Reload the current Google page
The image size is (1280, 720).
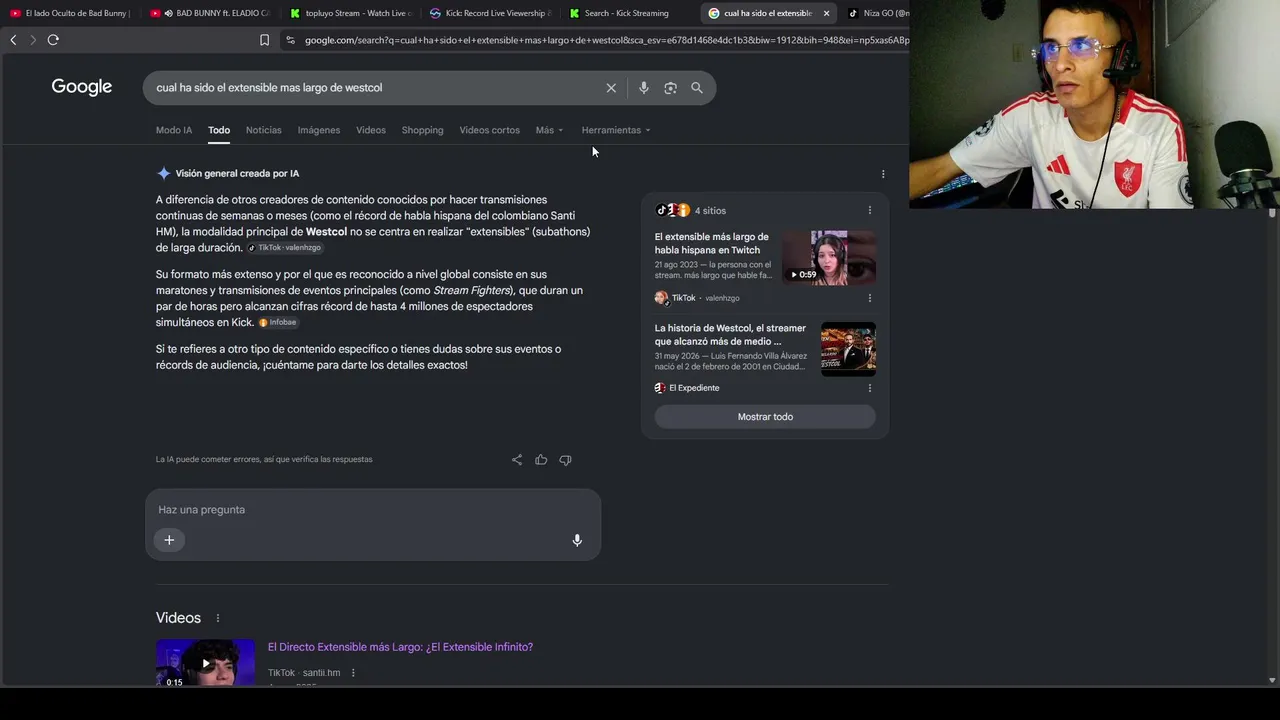(x=53, y=40)
